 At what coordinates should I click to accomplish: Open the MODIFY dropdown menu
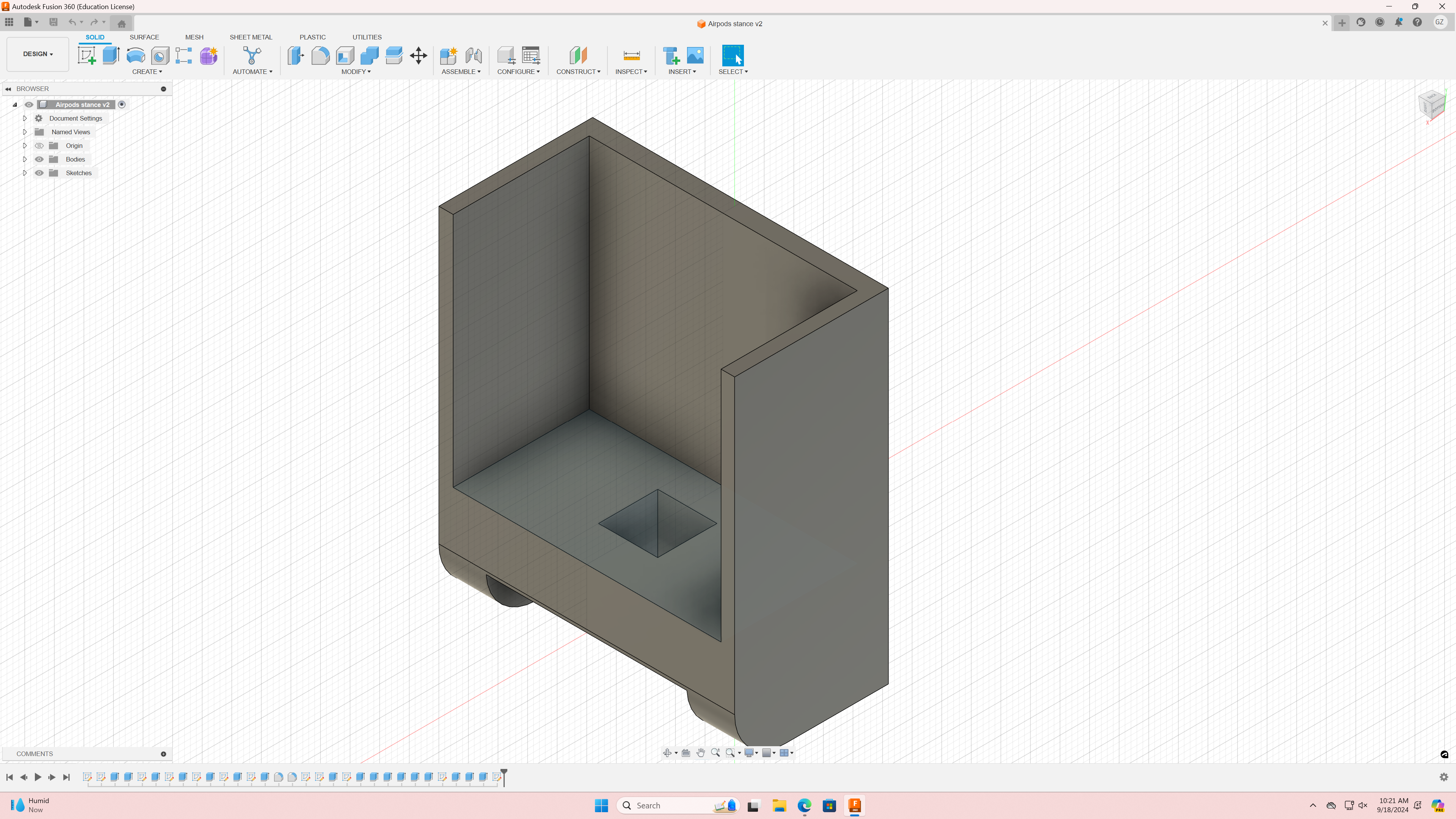point(356,72)
